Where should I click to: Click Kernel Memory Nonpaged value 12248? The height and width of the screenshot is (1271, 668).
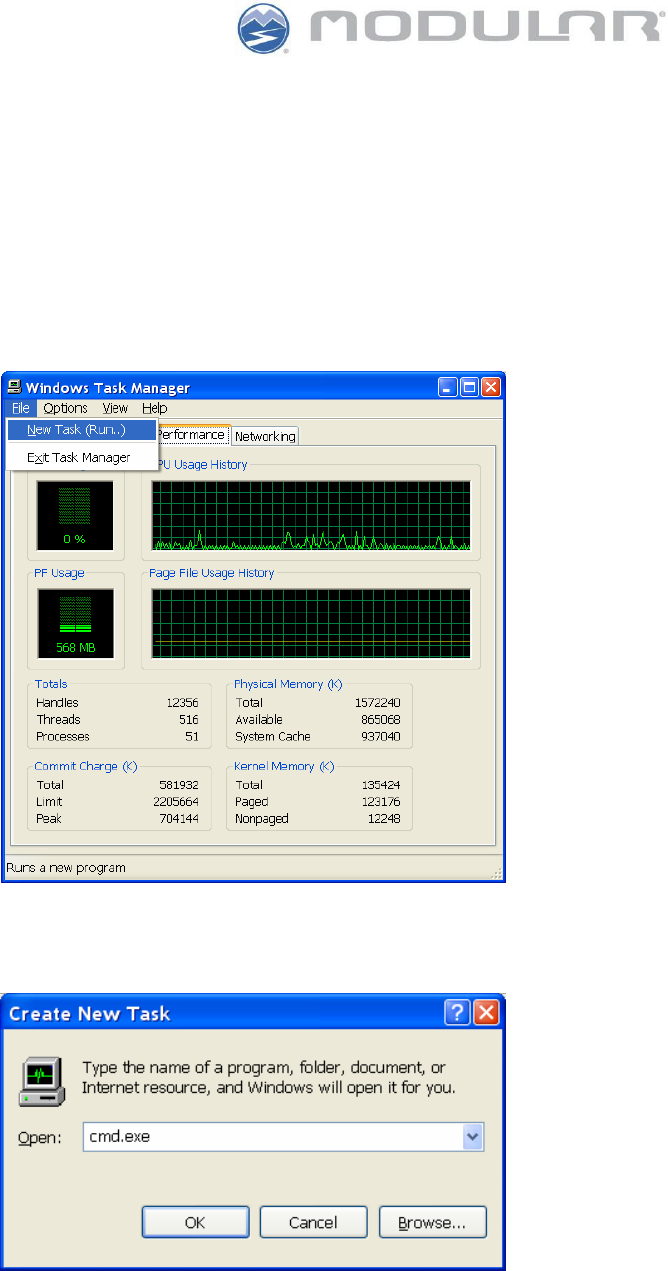pos(383,819)
